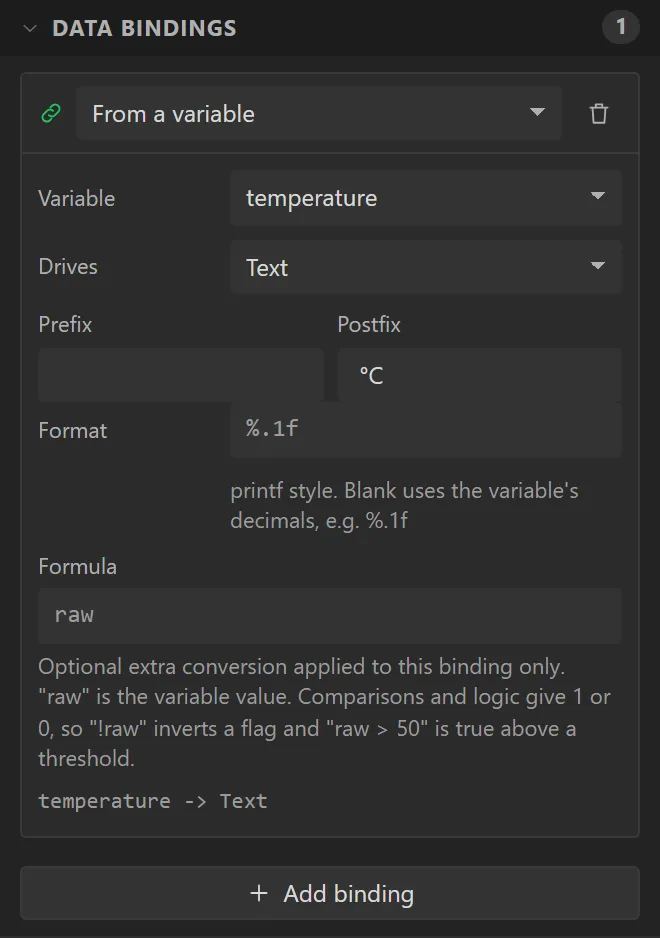Image resolution: width=660 pixels, height=938 pixels.
Task: Click the plus icon in Add binding
Action: [x=258, y=893]
